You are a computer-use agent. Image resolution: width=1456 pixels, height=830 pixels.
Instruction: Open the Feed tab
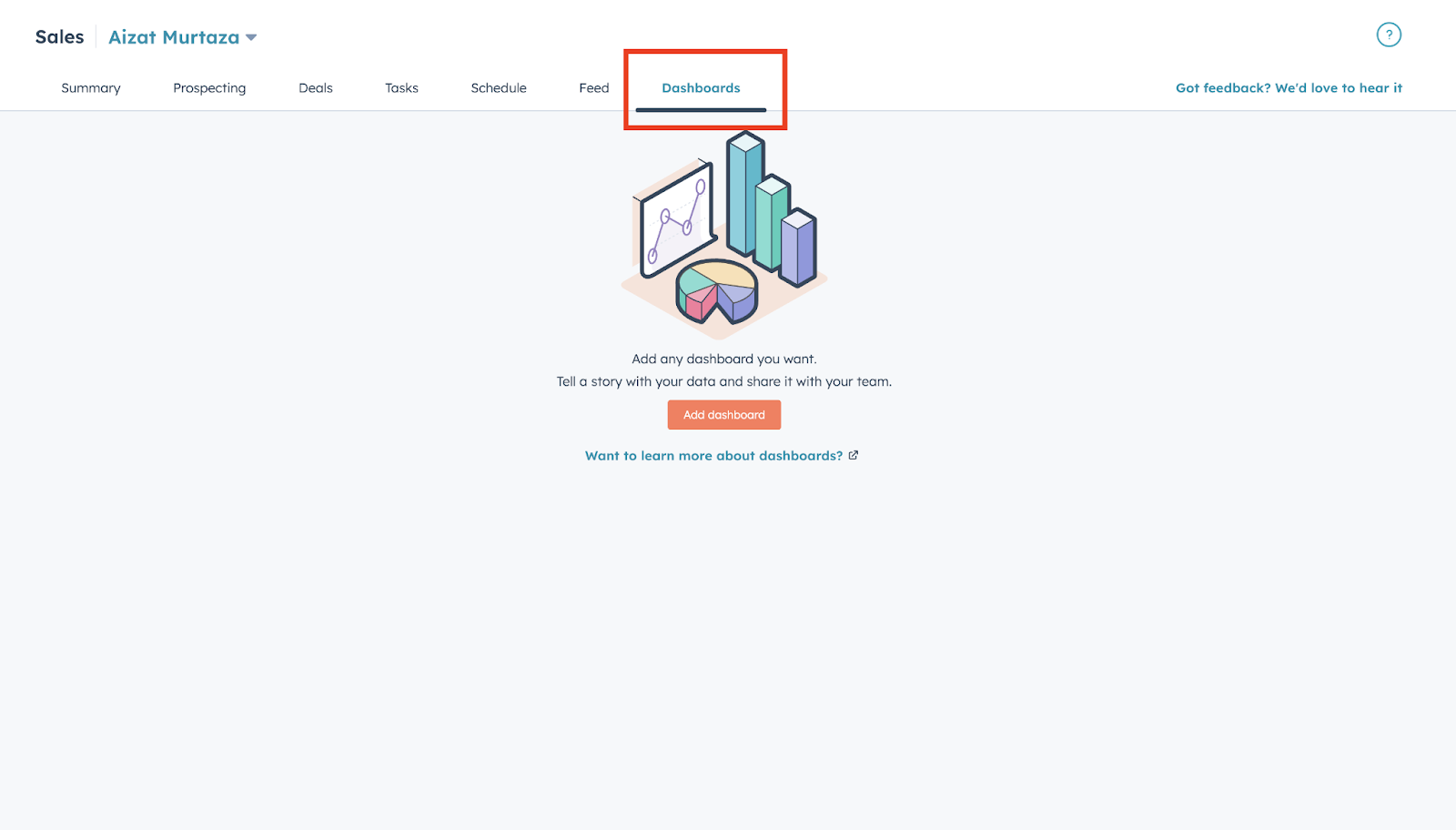pyautogui.click(x=594, y=88)
